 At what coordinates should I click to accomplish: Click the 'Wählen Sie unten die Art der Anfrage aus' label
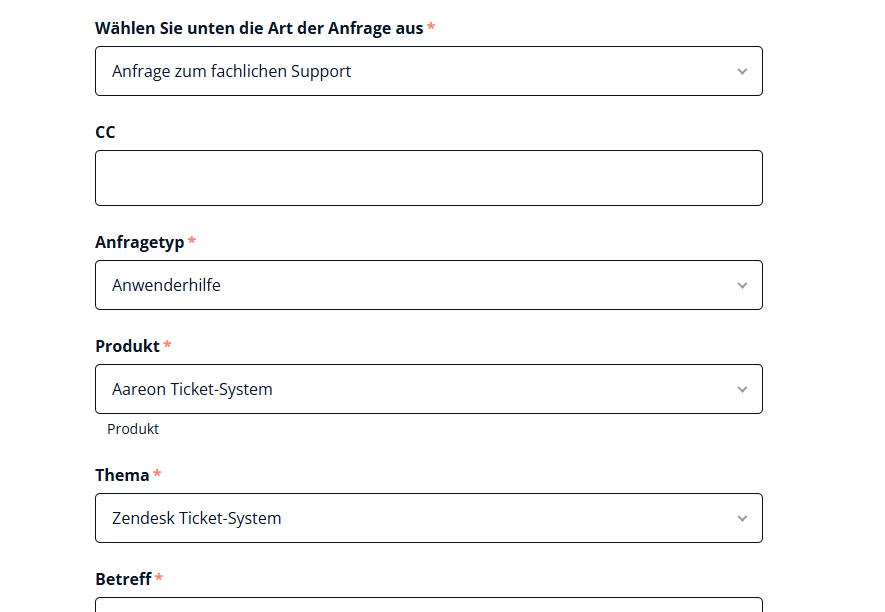click(259, 28)
